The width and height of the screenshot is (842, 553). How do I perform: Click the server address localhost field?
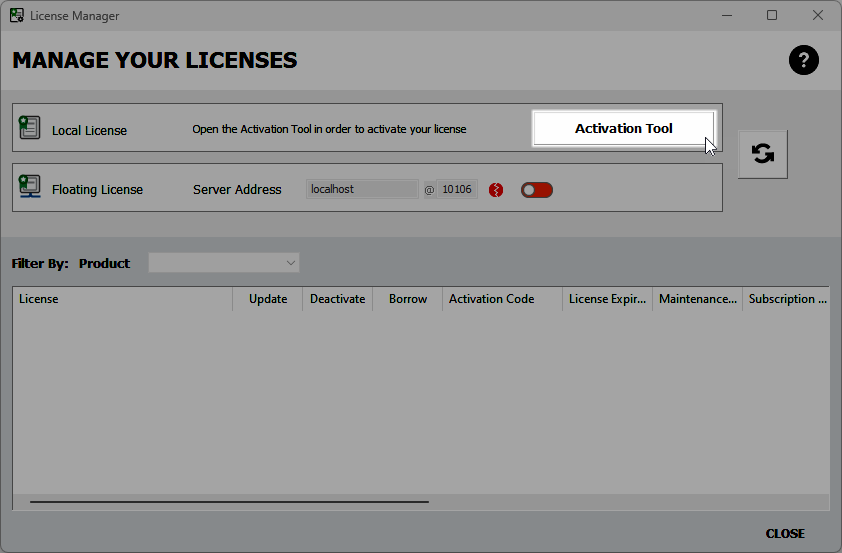pos(361,189)
